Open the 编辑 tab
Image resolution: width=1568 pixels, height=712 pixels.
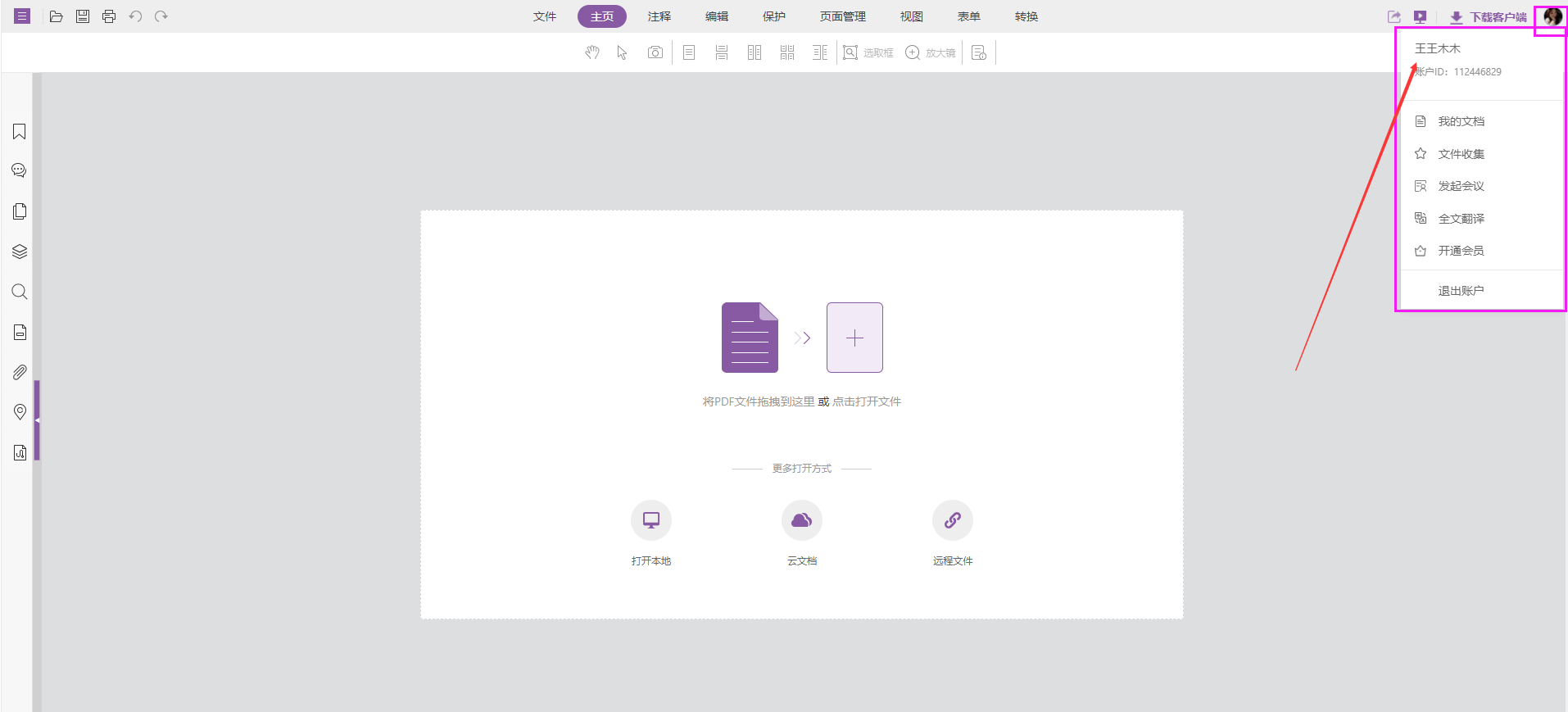point(717,16)
